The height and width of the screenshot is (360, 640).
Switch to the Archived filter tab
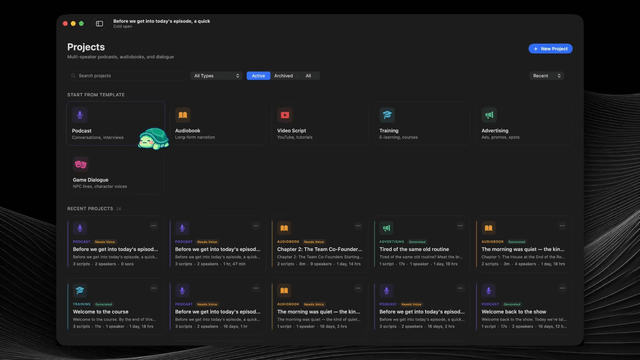coord(283,76)
